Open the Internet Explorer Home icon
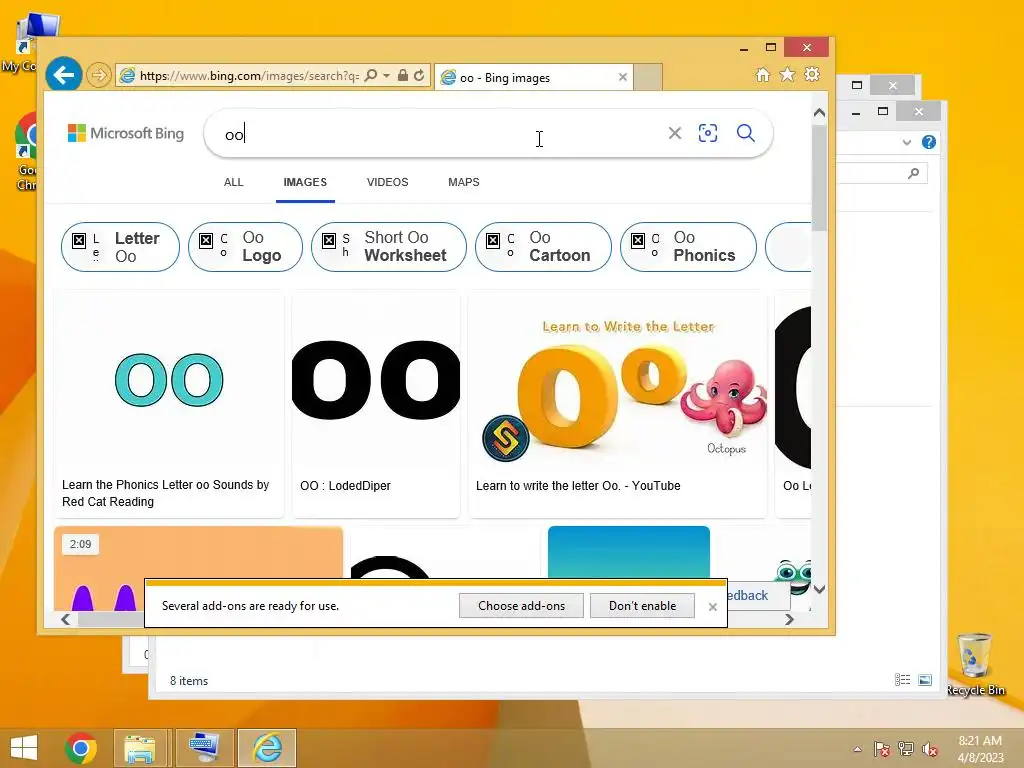1024x768 pixels. click(x=763, y=74)
